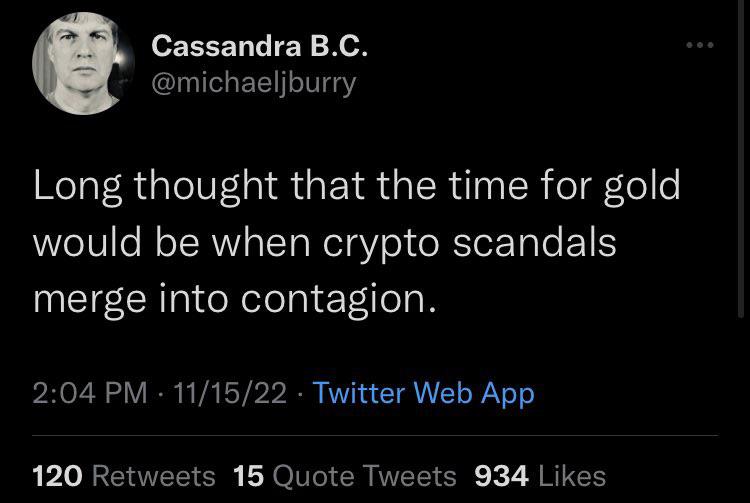
Task: Click the @michaeljburry handle
Action: [253, 83]
